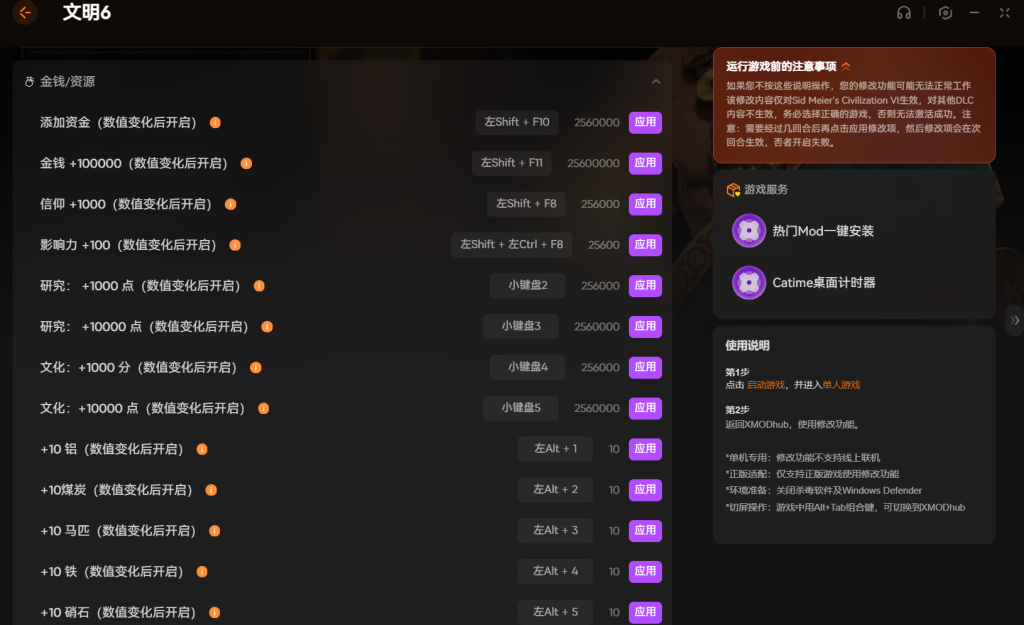Image resolution: width=1024 pixels, height=625 pixels.
Task: Open customer support via headset icon
Action: click(904, 13)
